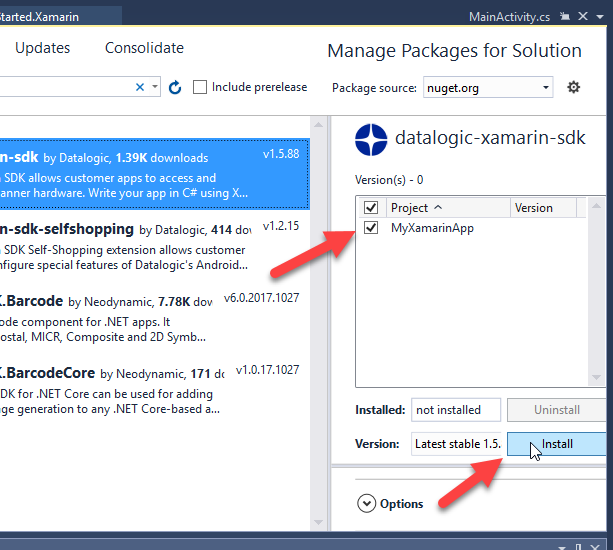
Task: Open bottom panel window position dropdown
Action: pyautogui.click(x=562, y=547)
